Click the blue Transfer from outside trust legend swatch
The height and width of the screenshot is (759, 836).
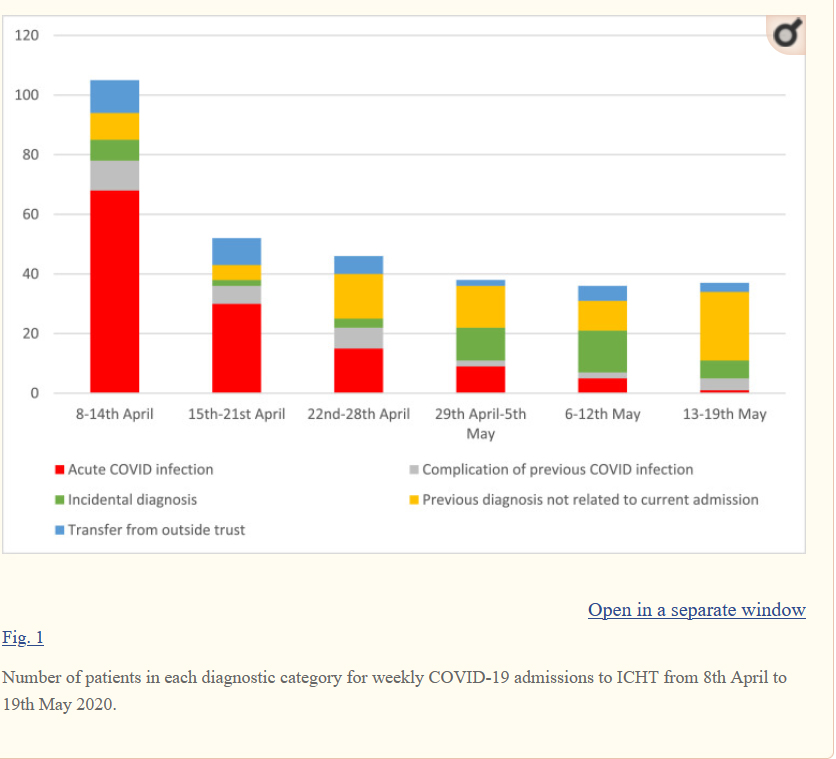pyautogui.click(x=60, y=530)
